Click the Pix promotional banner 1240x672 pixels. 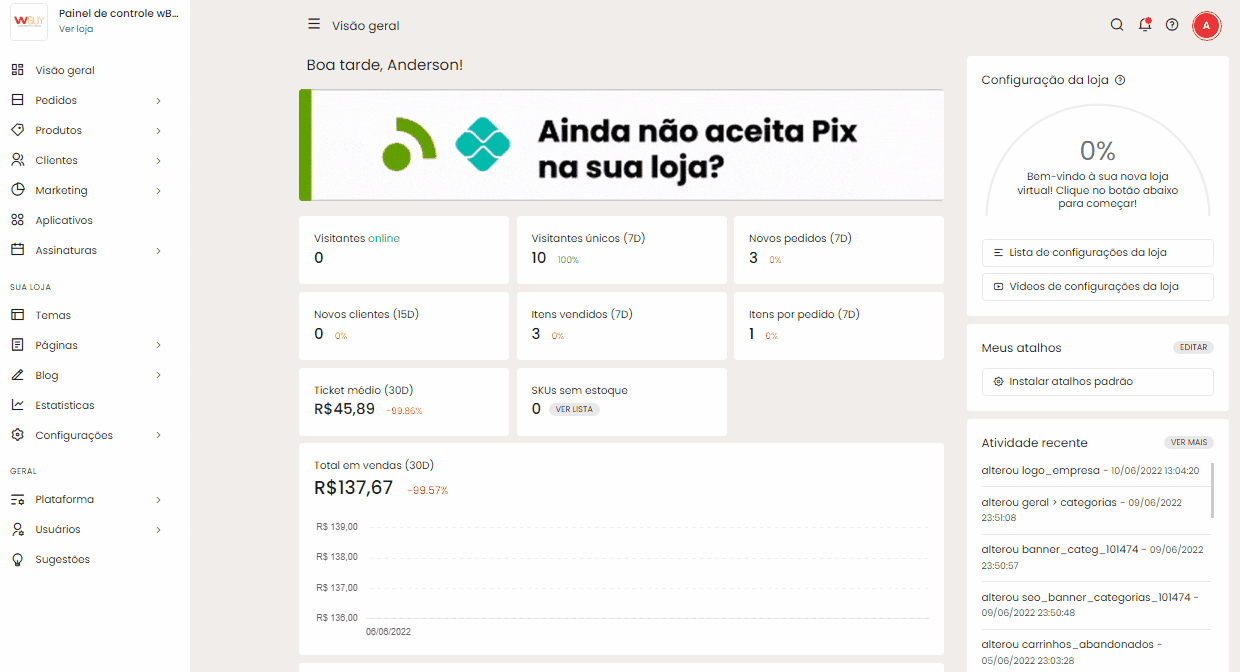tap(621, 145)
